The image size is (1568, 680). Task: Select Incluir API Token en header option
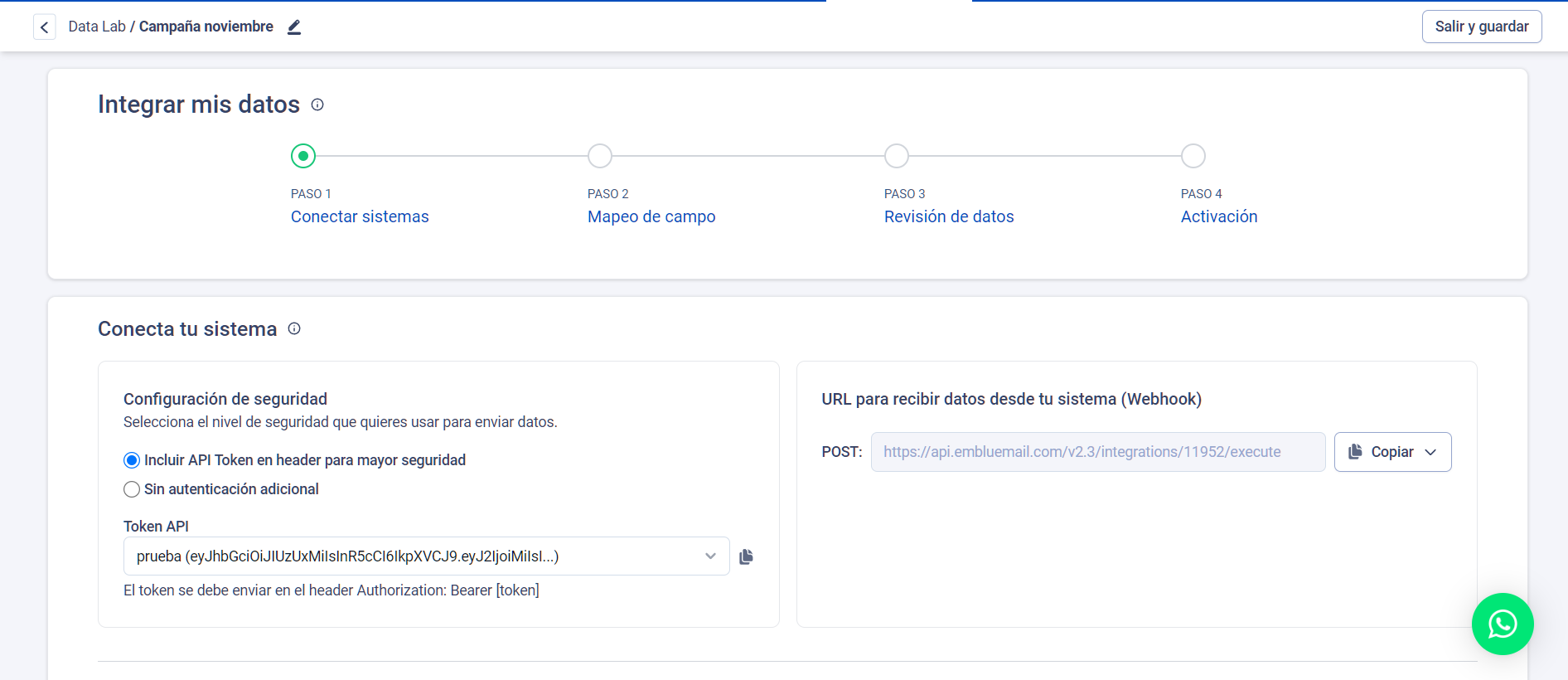point(132,460)
